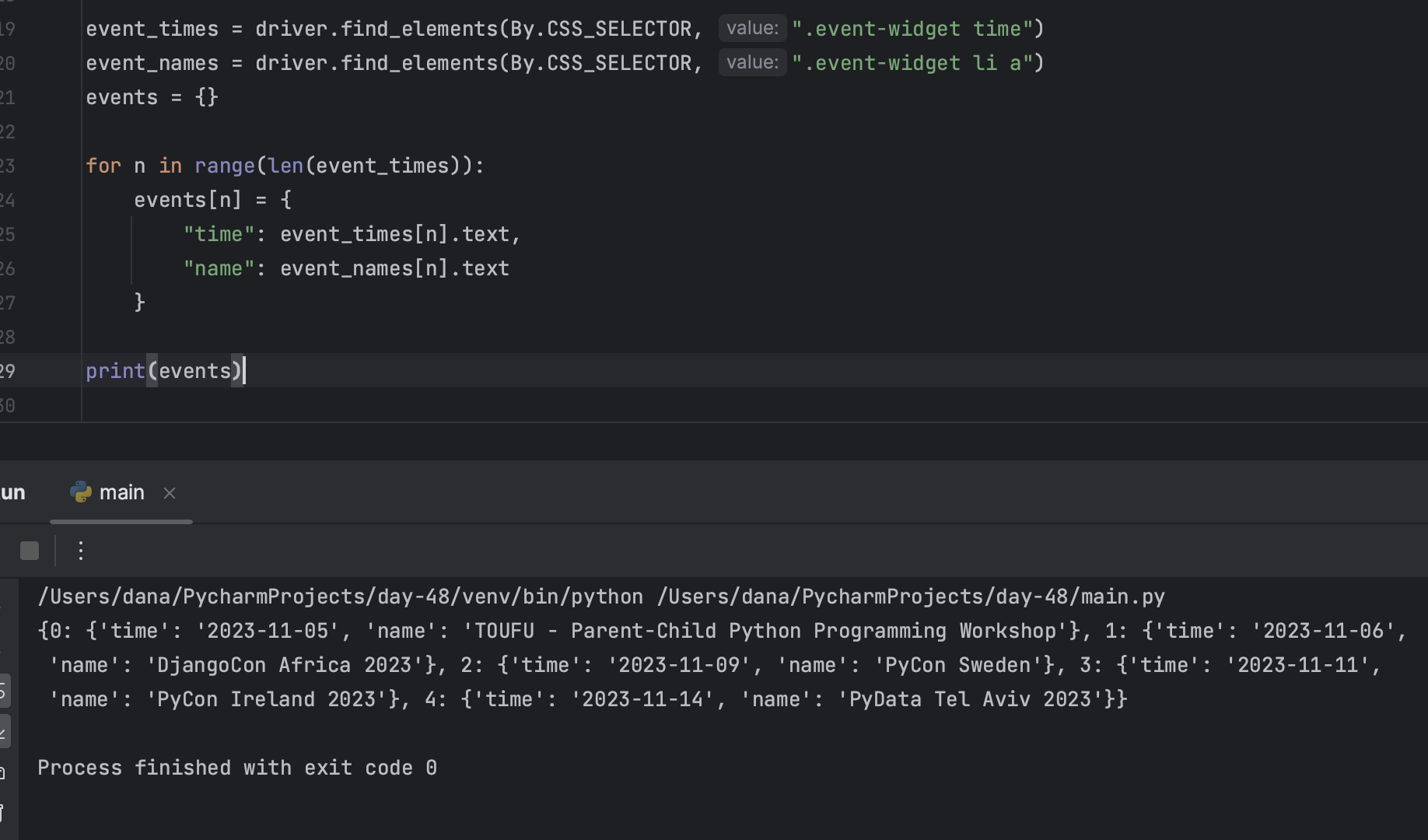Click event_names at the start of its assignment
Screen dimensions: 1428x840
tap(152, 63)
